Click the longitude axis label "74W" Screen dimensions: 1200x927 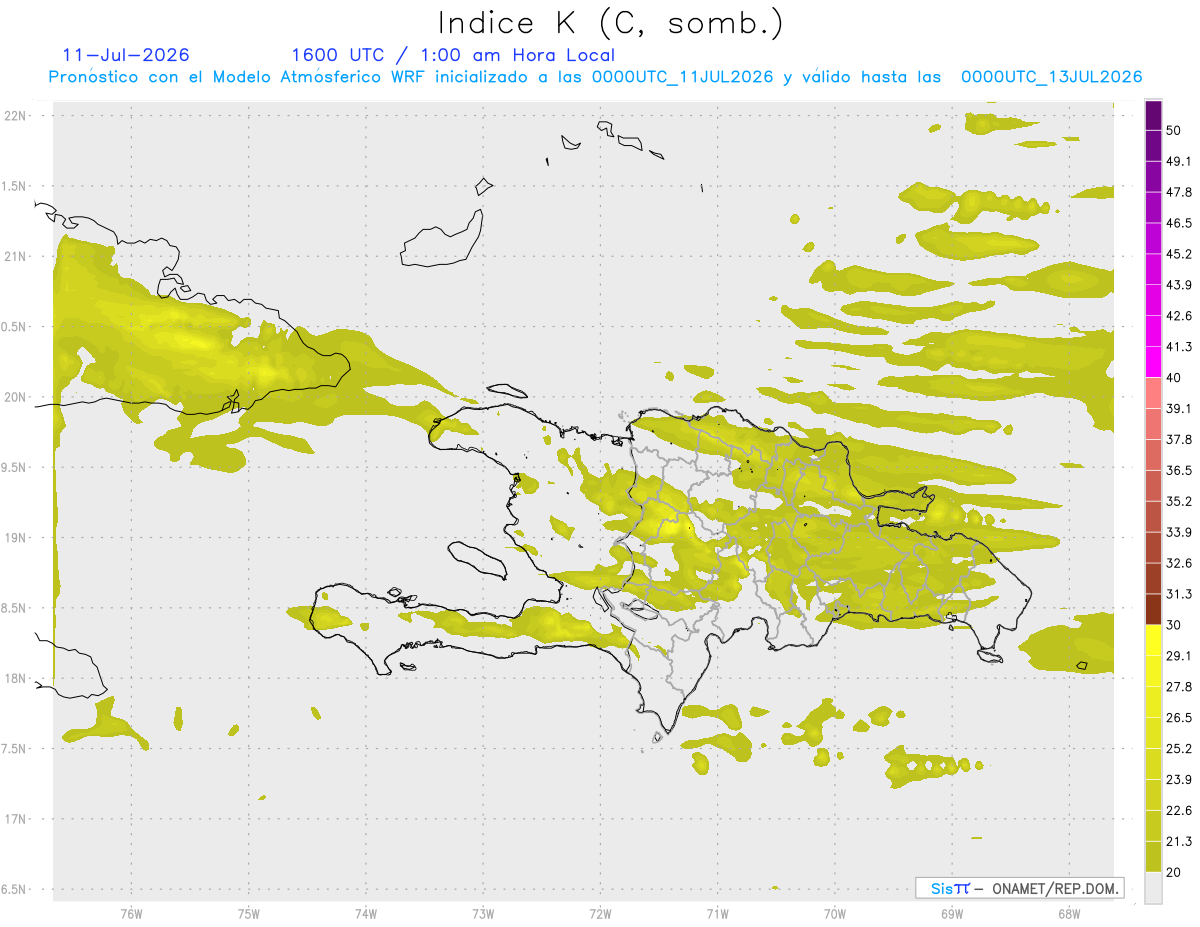coord(365,914)
